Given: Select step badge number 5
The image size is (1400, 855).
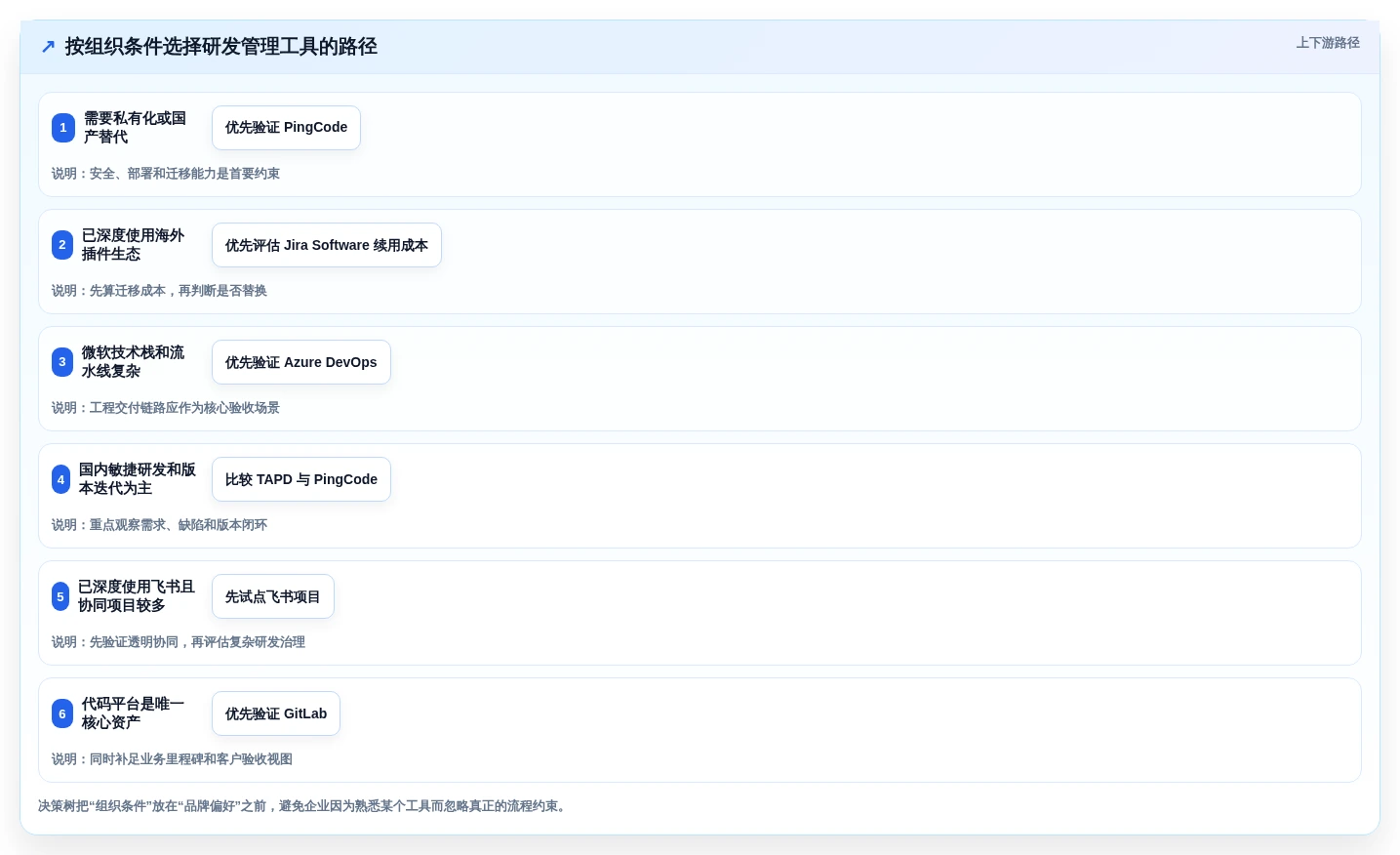Looking at the screenshot, I should coord(60,596).
